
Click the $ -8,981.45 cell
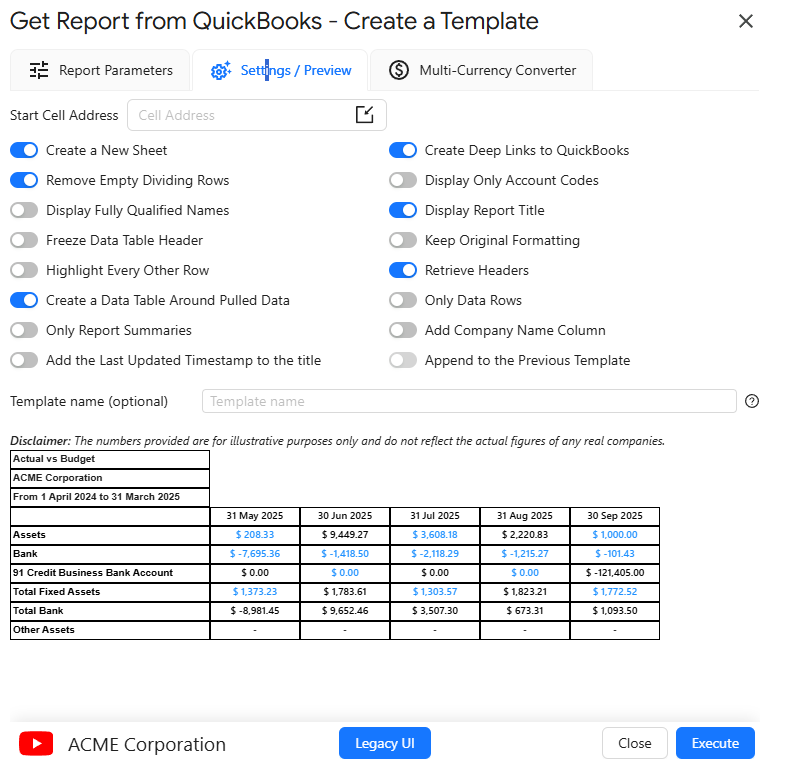pyautogui.click(x=255, y=611)
